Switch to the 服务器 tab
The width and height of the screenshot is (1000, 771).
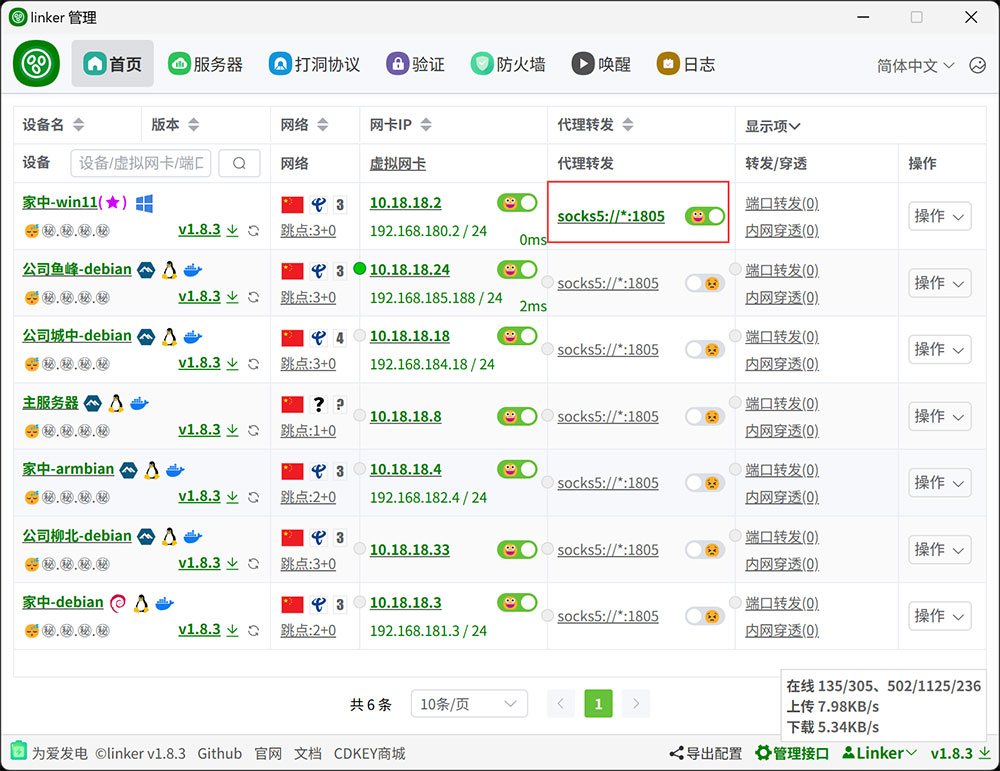(x=206, y=64)
